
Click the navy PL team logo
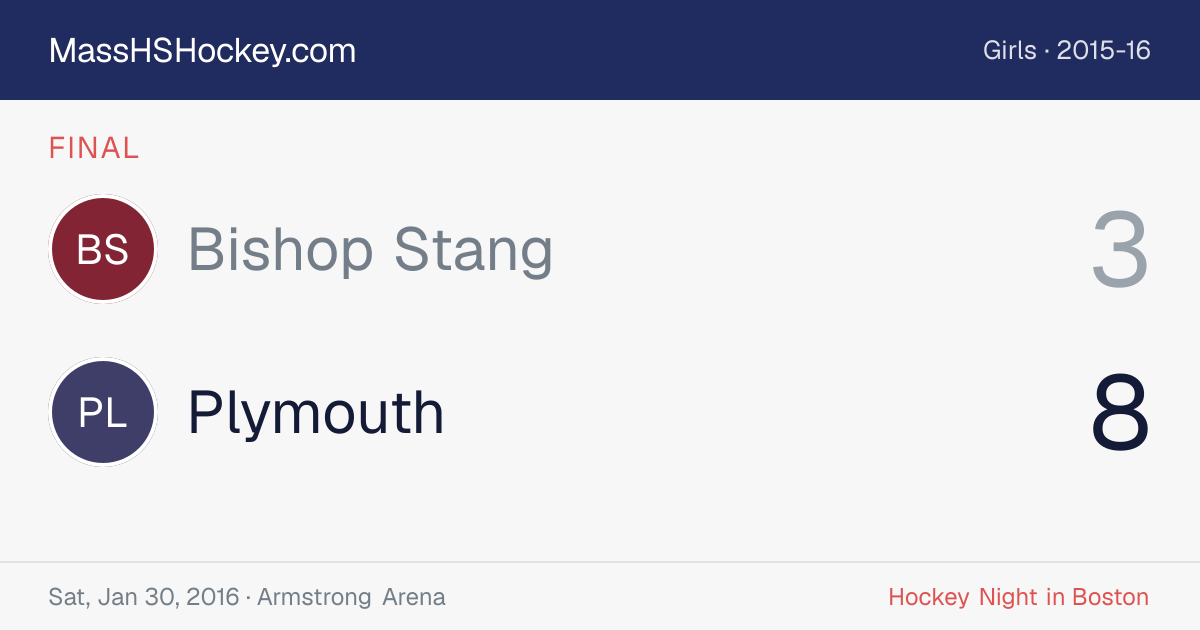click(x=103, y=412)
